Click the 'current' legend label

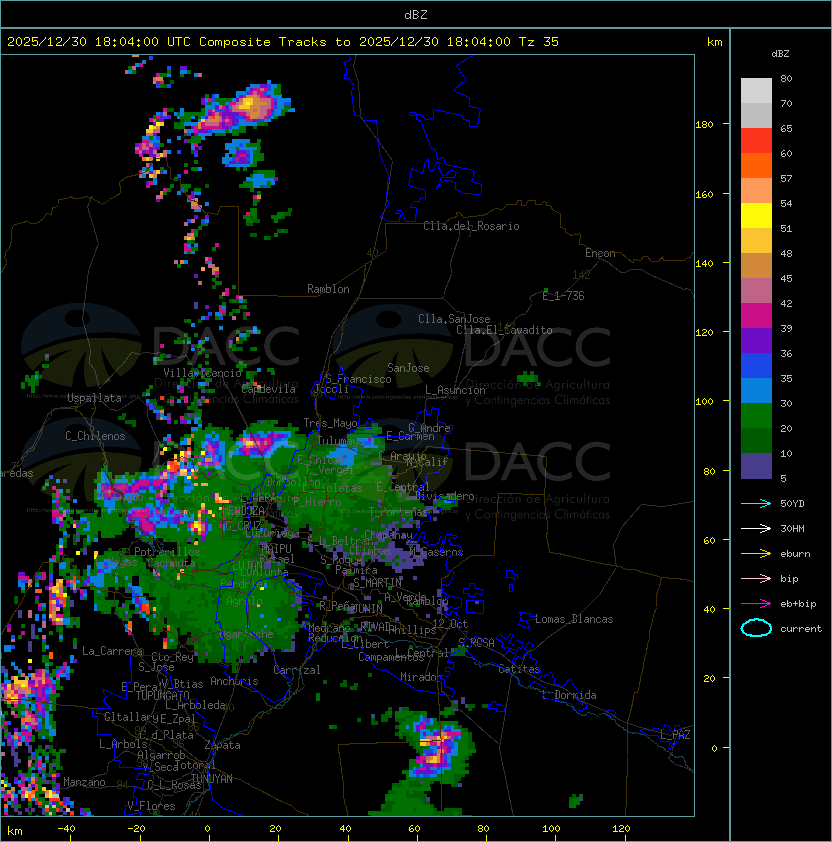pyautogui.click(x=801, y=629)
